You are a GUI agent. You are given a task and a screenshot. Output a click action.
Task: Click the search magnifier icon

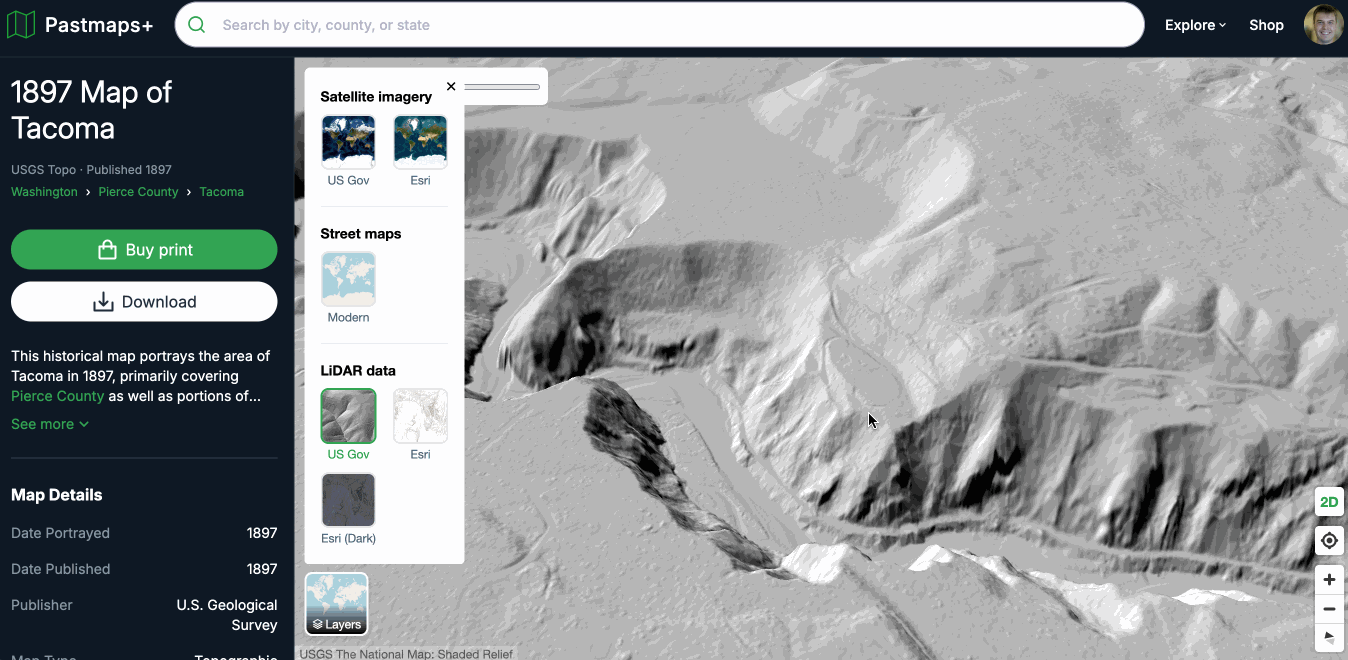click(198, 25)
